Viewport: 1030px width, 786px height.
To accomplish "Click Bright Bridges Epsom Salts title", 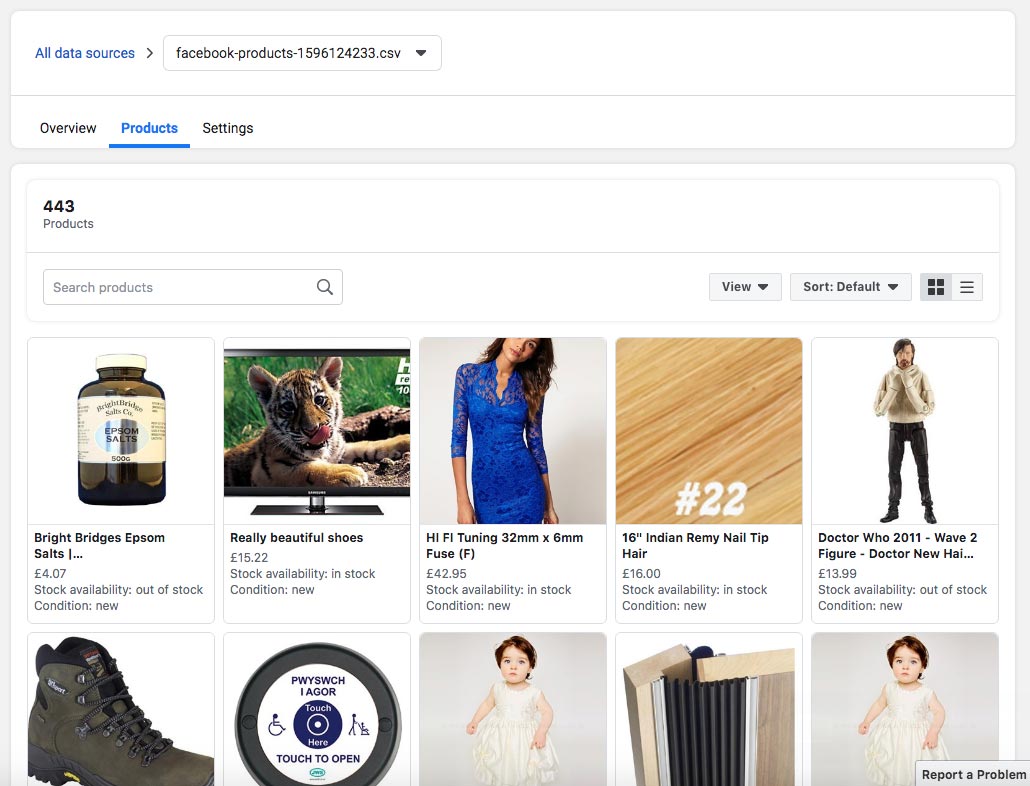I will point(99,546).
